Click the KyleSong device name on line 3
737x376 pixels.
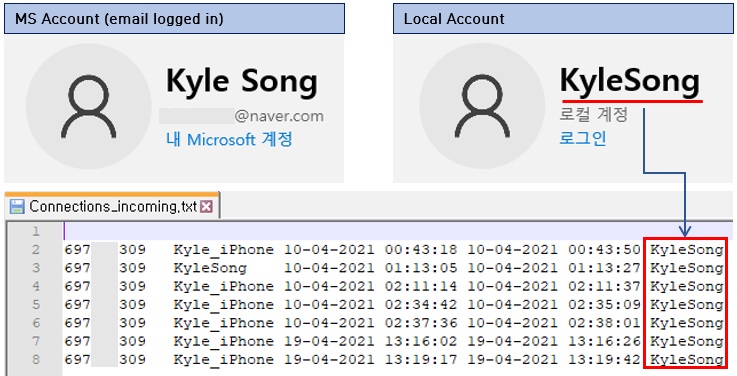210,268
